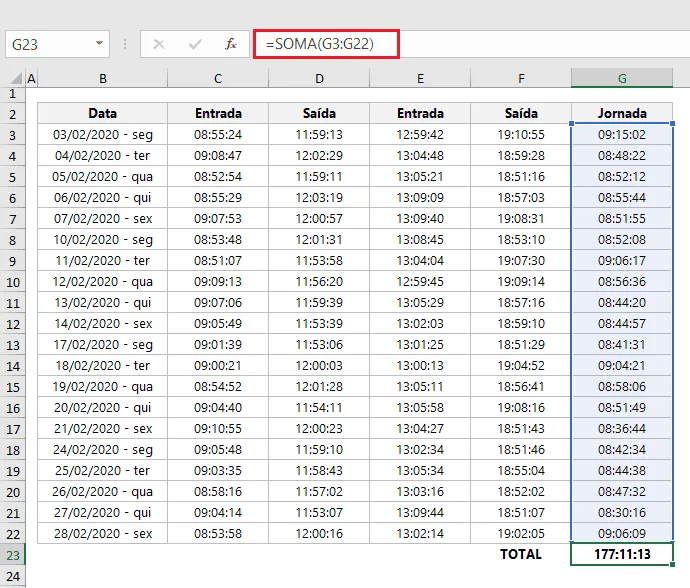Click Jornada cell 09:04:21
The height and width of the screenshot is (588, 690).
(x=622, y=365)
